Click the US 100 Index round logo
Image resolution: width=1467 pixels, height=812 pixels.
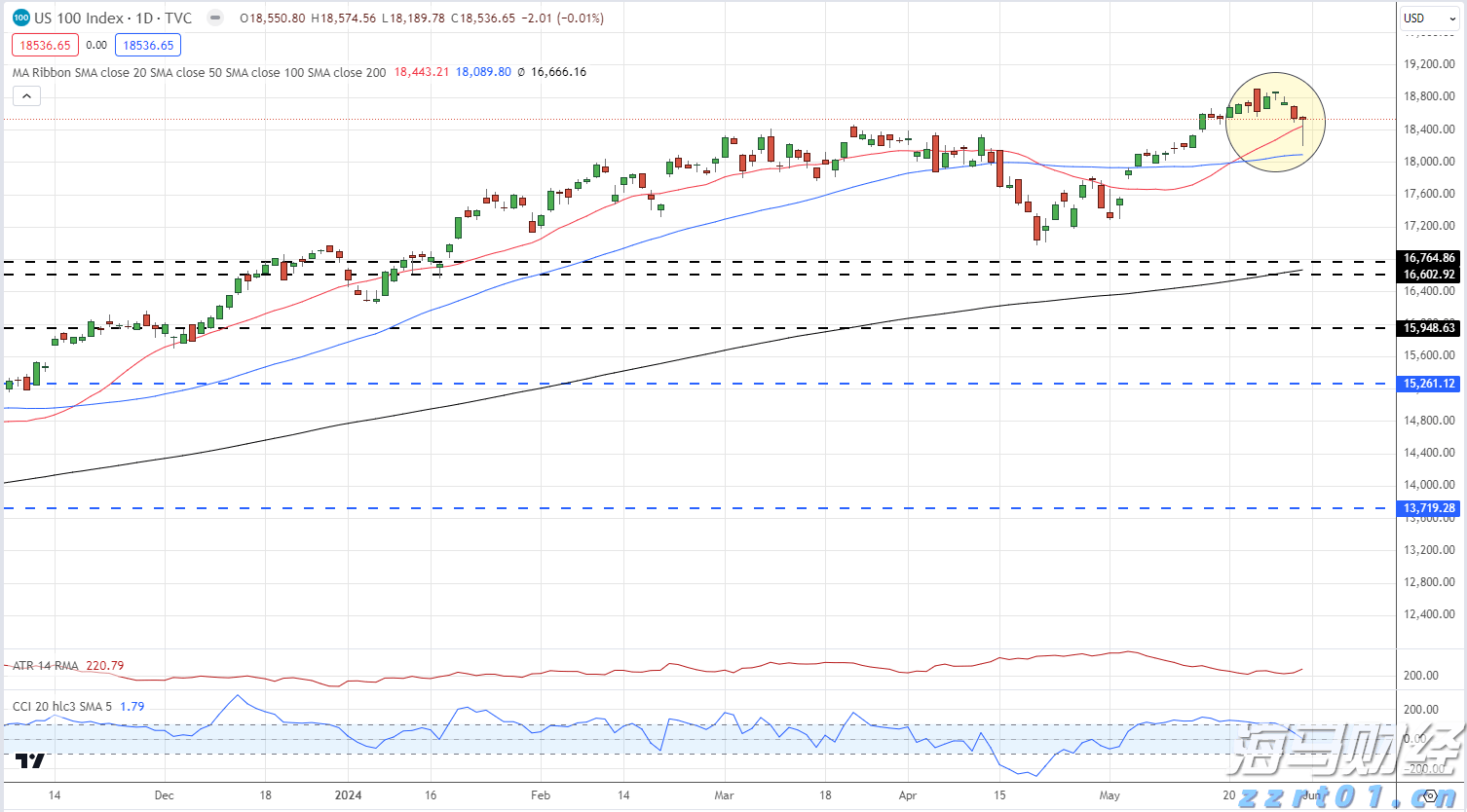click(x=21, y=18)
